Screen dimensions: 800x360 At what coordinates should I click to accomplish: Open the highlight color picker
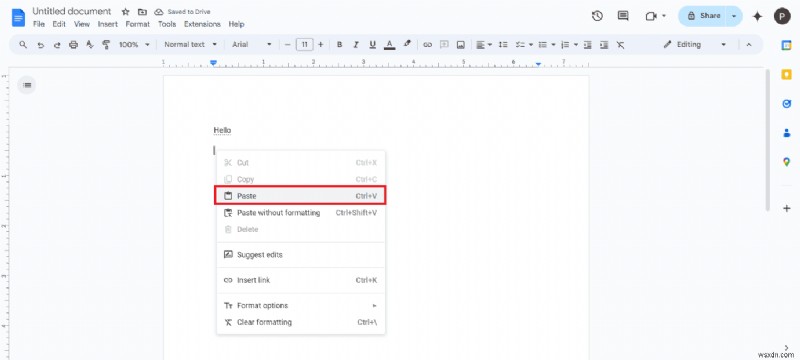point(407,45)
